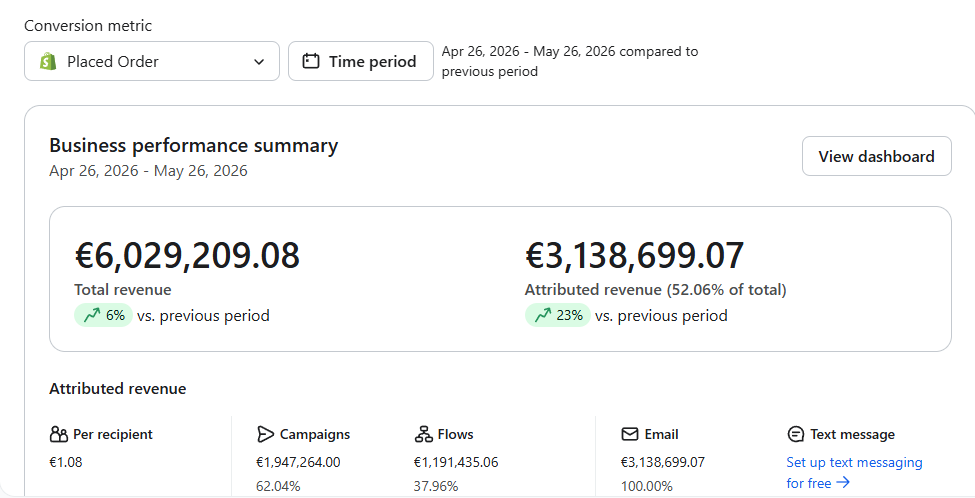
Task: Click the calendar icon in Time period button
Action: 310,61
